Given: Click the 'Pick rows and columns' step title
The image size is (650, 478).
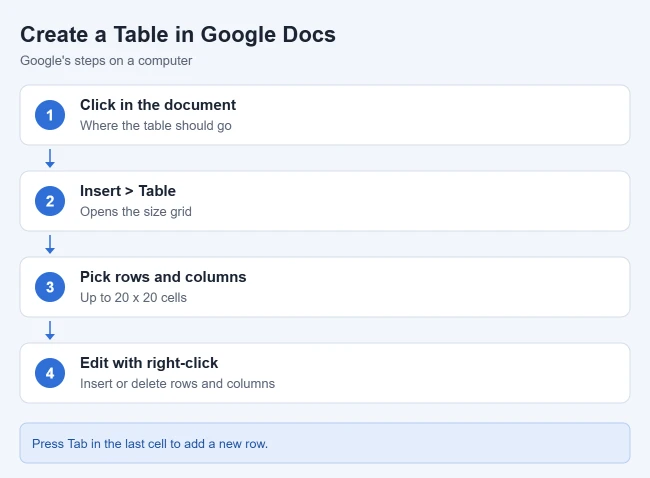Looking at the screenshot, I should [x=163, y=277].
